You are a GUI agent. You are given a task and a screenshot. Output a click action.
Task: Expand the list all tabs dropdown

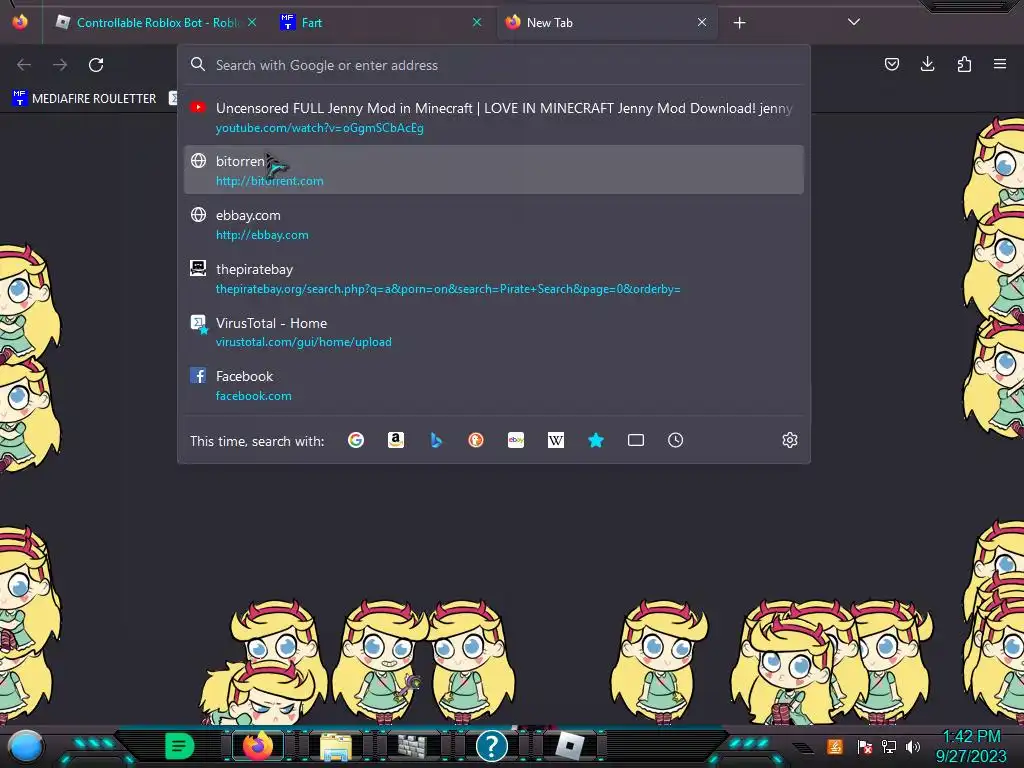tap(854, 22)
